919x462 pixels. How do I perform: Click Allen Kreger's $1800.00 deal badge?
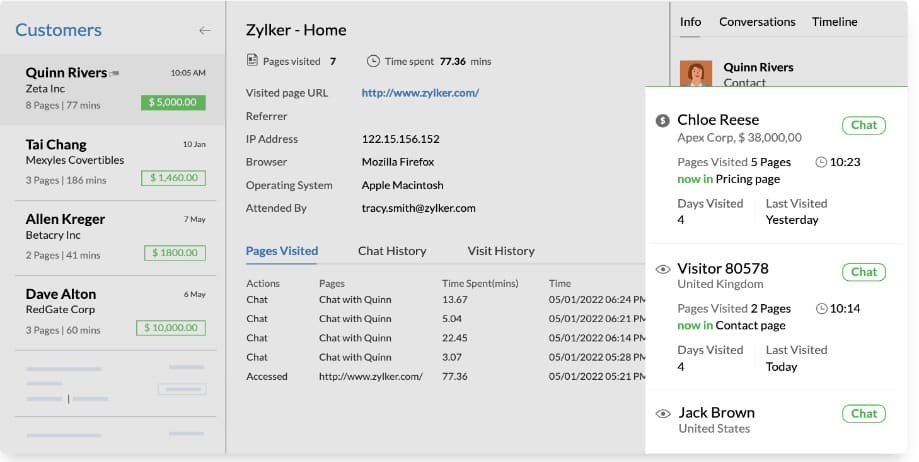174,253
